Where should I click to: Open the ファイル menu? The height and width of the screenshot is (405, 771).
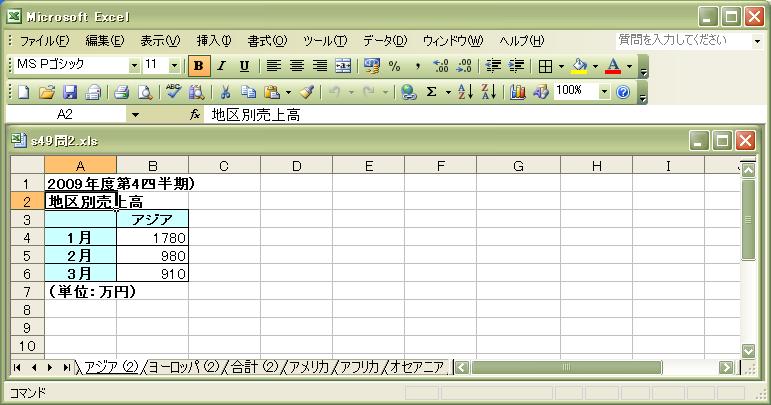(x=44, y=41)
